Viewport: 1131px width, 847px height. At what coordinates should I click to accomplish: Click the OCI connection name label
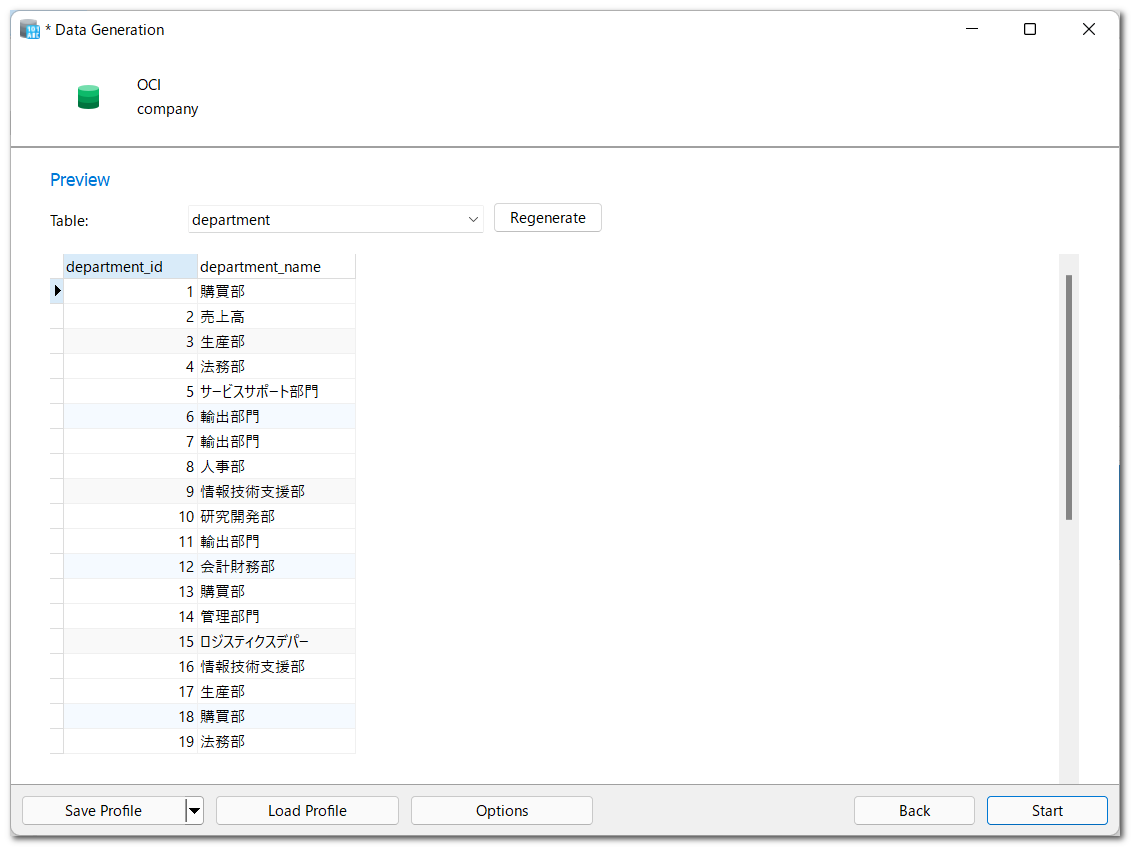(149, 84)
